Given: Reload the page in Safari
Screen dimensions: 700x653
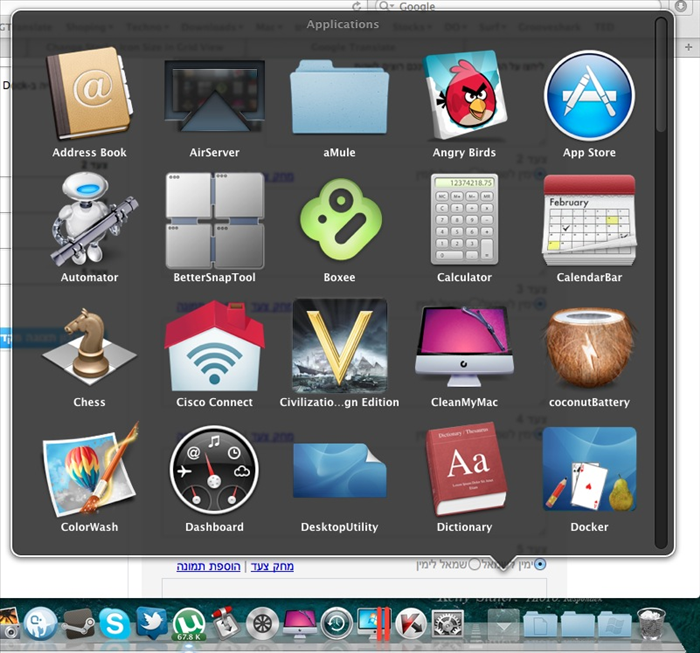Looking at the screenshot, I should (x=356, y=6).
